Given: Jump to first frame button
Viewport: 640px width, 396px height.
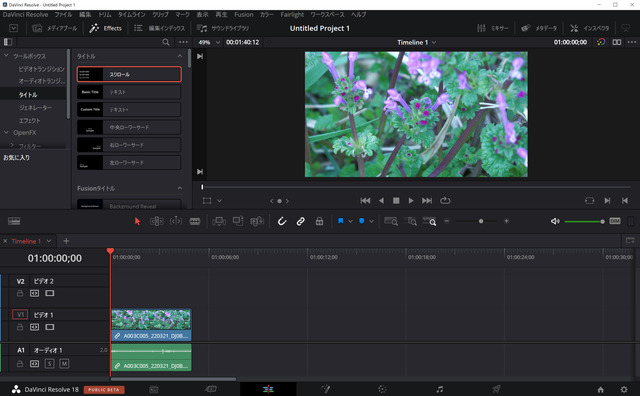Looking at the screenshot, I should pyautogui.click(x=365, y=200).
